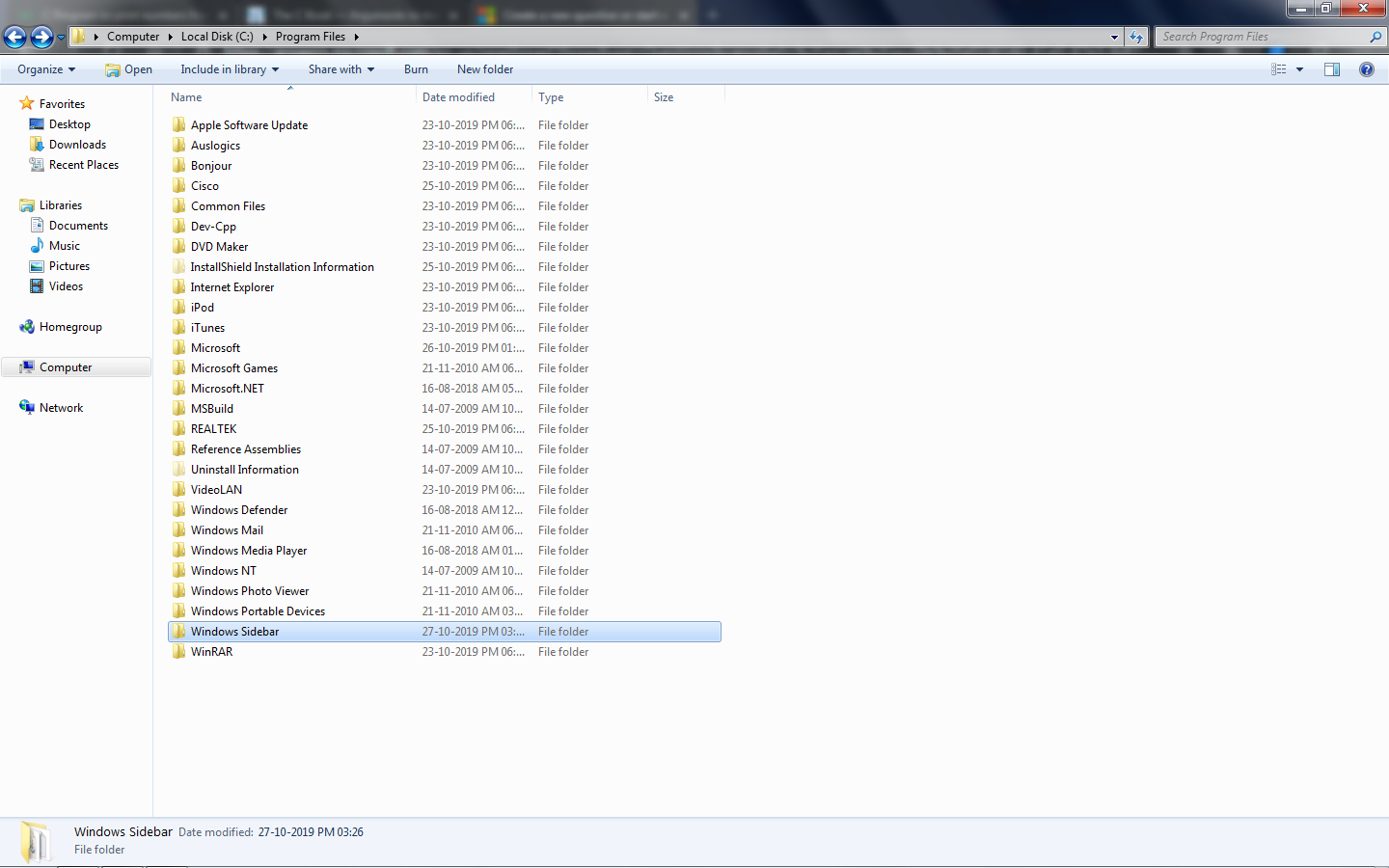The height and width of the screenshot is (868, 1389).
Task: Click the Network icon in sidebar
Action: coord(27,408)
